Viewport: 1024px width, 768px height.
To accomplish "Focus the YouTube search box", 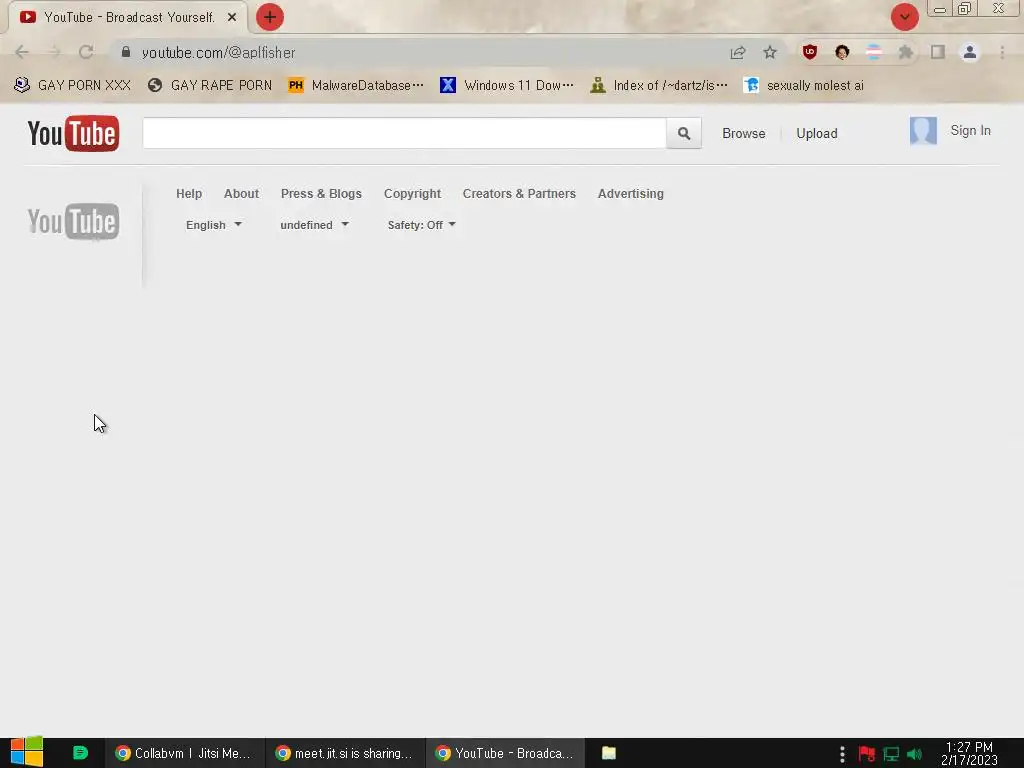I will 404,133.
